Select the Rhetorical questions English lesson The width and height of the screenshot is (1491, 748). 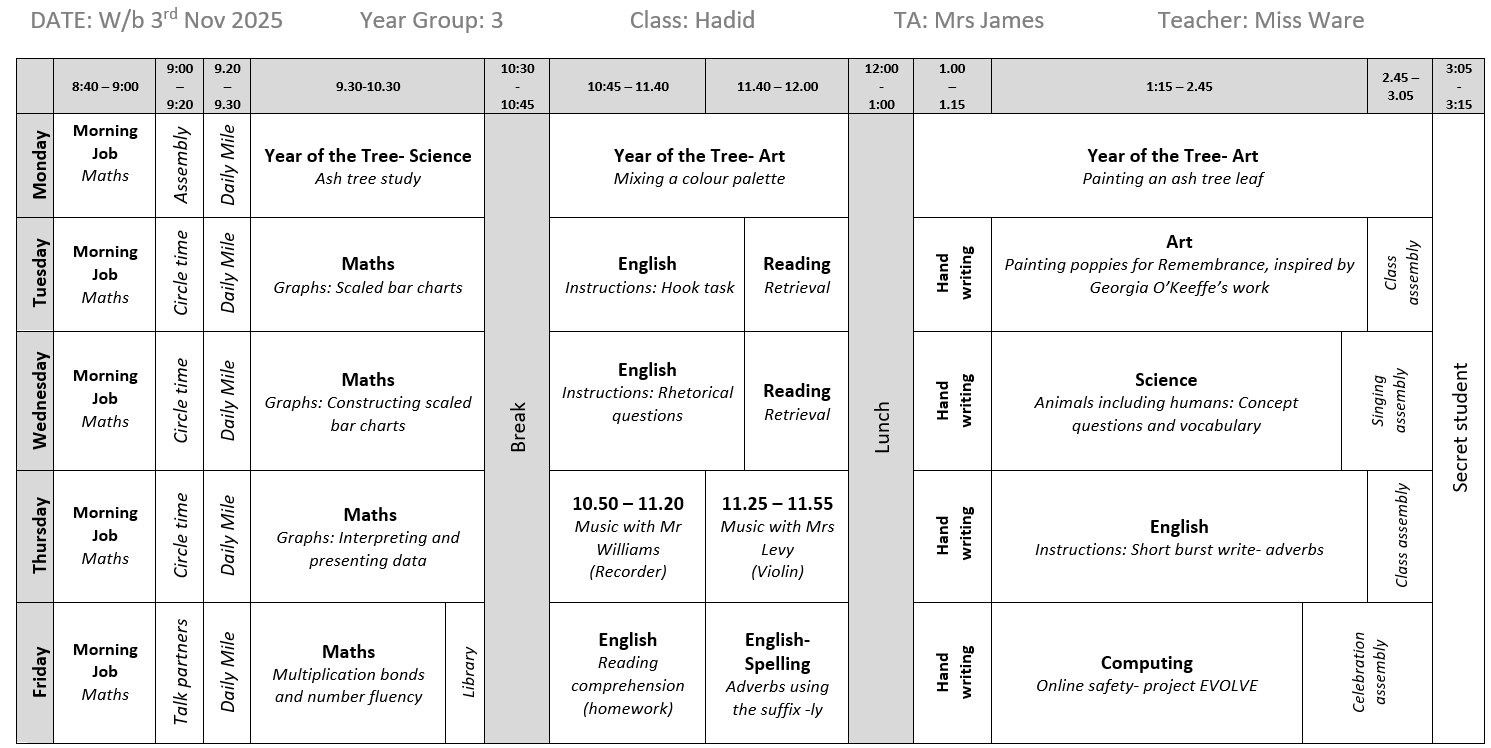click(647, 392)
